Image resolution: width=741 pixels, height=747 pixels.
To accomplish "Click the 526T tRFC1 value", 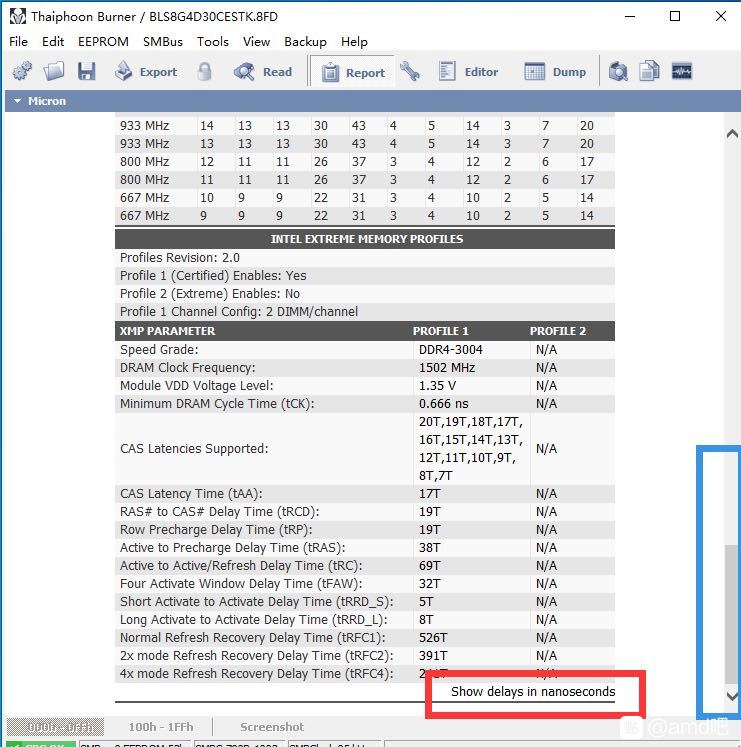I will (x=433, y=638).
